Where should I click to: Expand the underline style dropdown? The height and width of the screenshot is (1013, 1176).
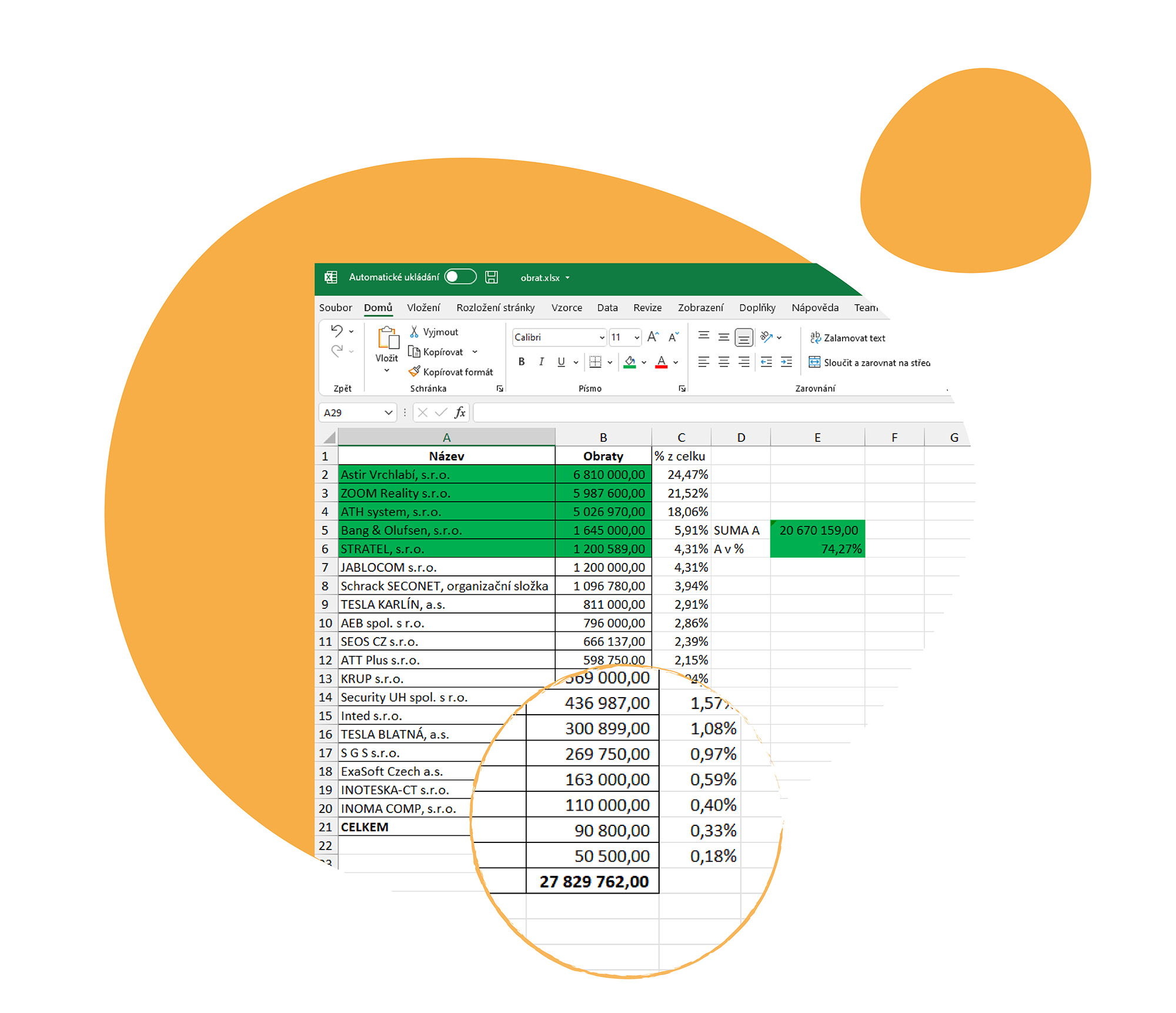point(576,362)
